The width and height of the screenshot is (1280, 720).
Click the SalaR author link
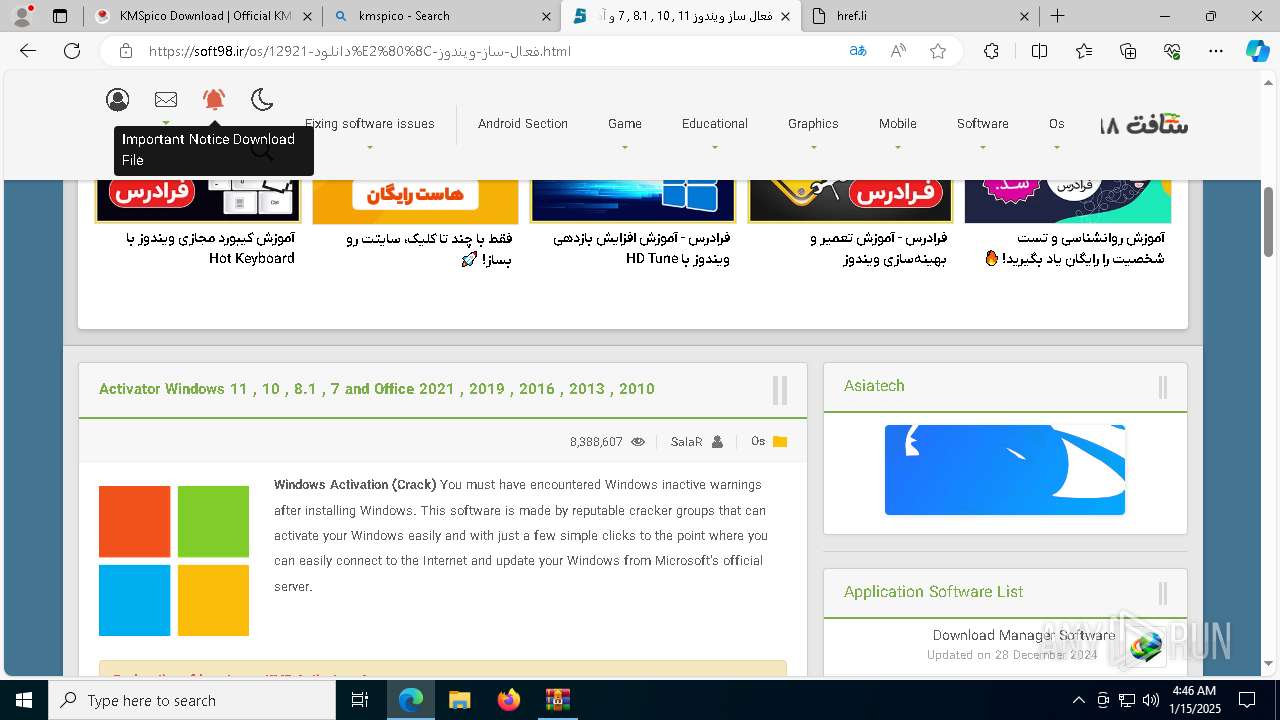click(686, 442)
